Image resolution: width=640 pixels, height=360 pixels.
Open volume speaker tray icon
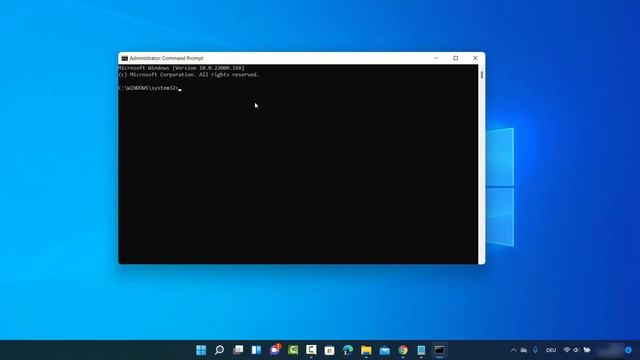point(576,350)
